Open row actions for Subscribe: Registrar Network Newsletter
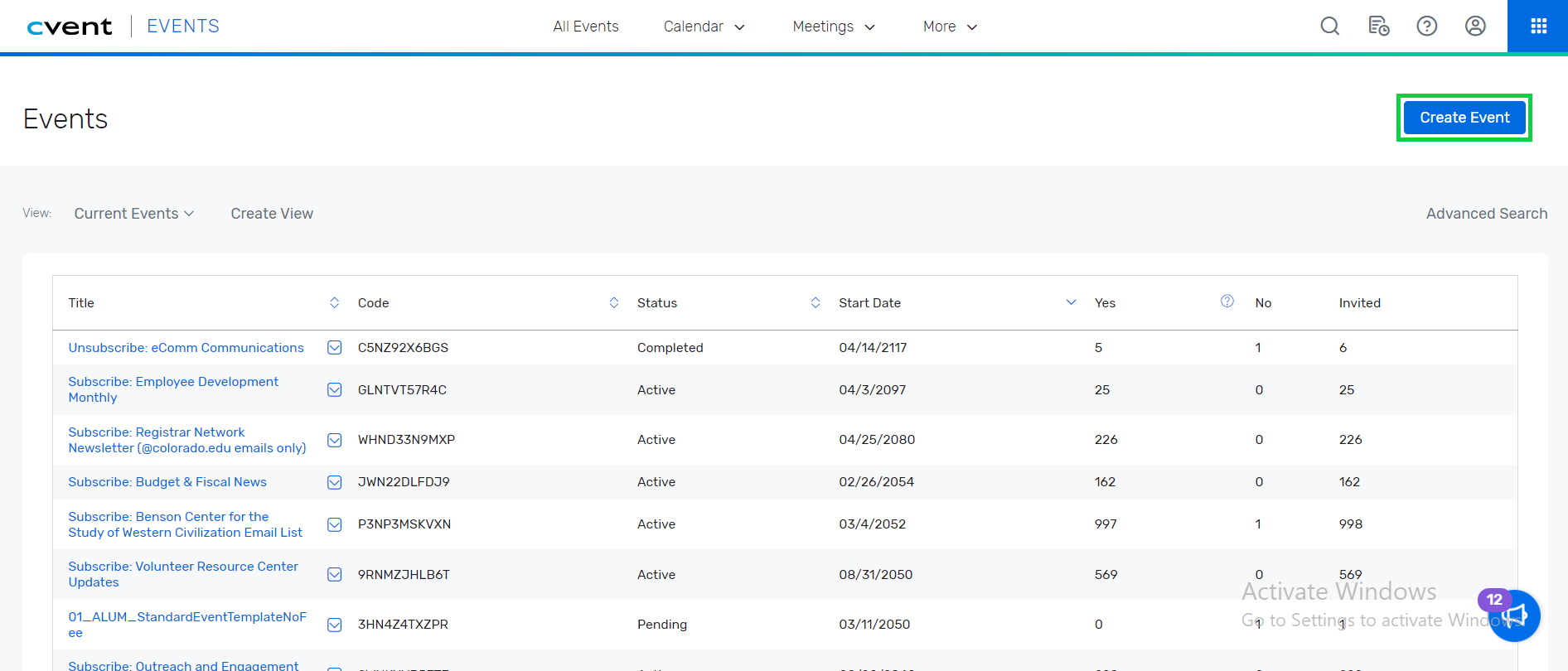The image size is (1568, 671). pos(335,440)
